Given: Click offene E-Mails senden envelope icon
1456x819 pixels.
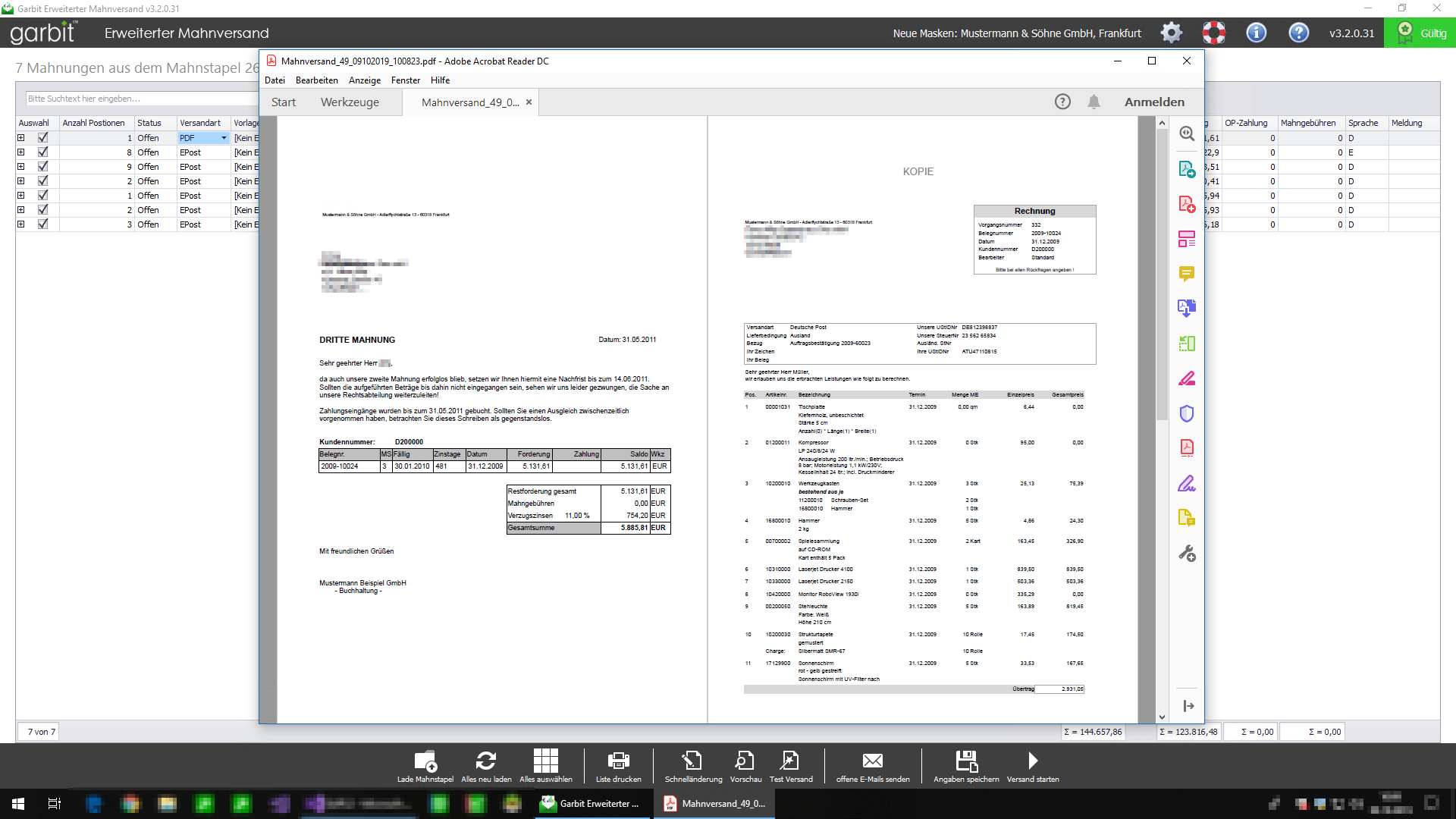Looking at the screenshot, I should (873, 761).
